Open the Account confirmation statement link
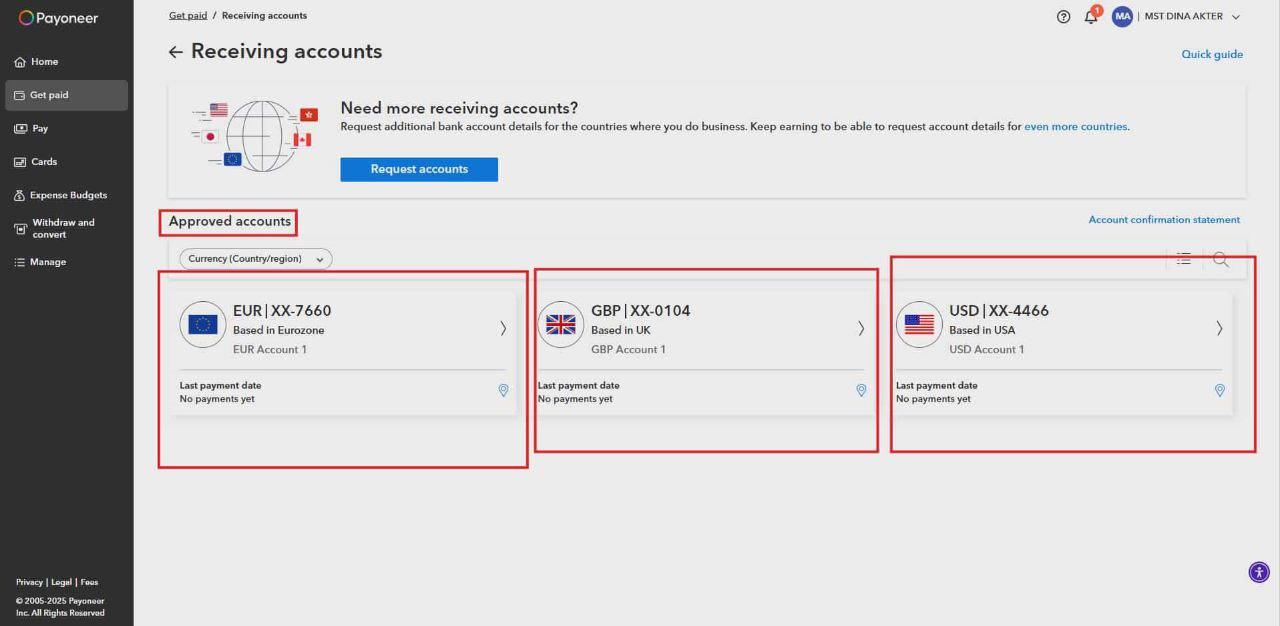 click(1164, 220)
